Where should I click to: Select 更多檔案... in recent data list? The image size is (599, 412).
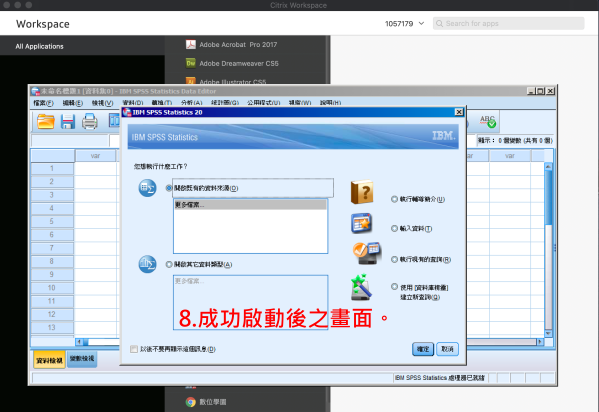point(250,205)
